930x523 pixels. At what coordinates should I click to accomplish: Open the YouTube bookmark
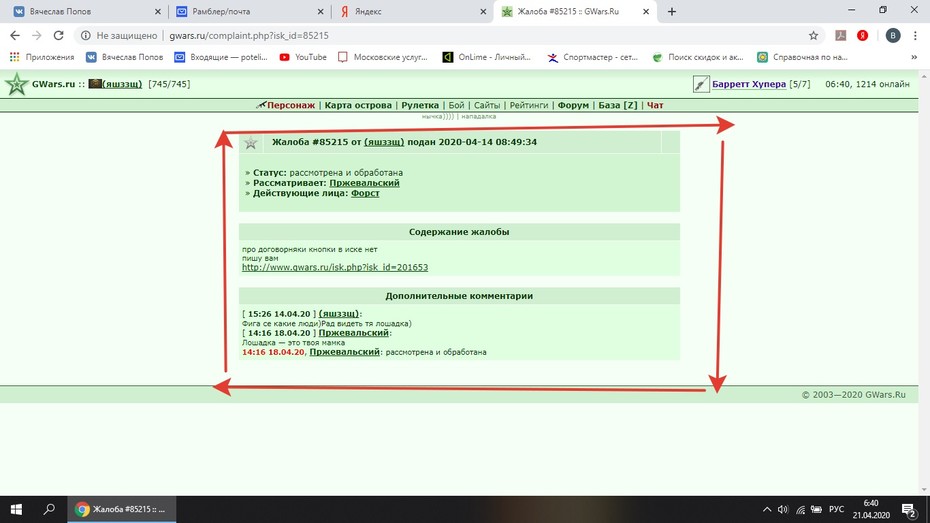[x=303, y=57]
